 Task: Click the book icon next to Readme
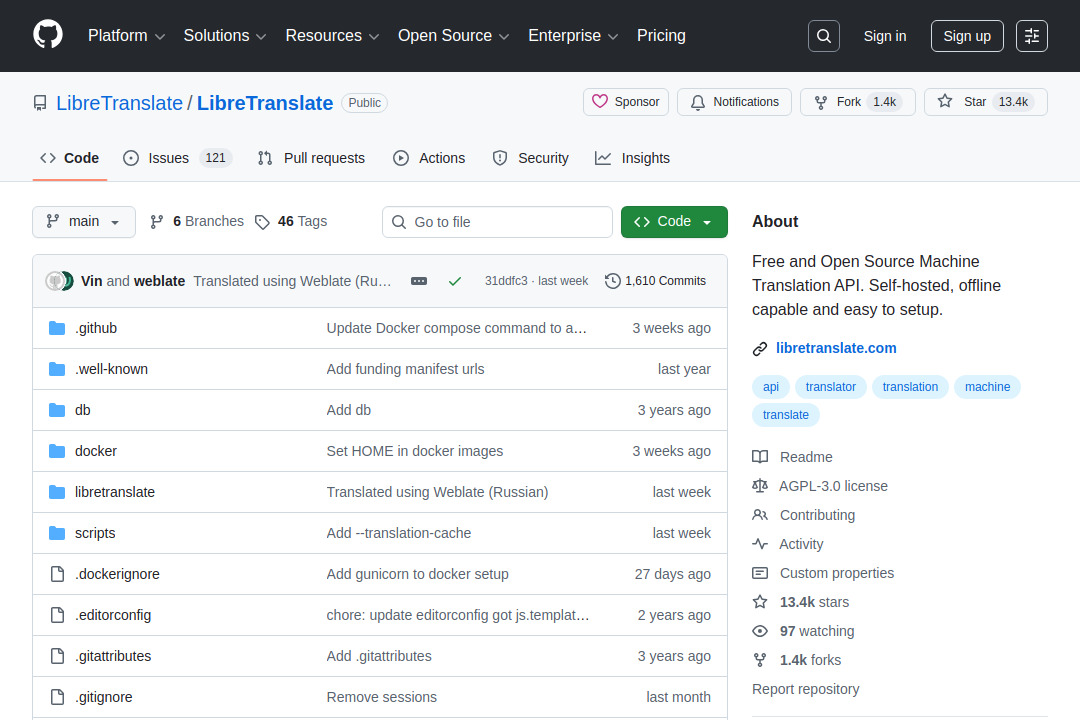pos(760,457)
